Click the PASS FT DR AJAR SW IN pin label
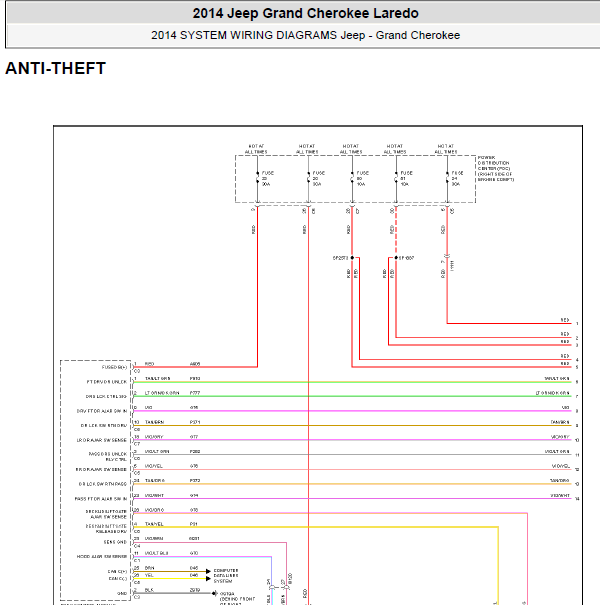Image resolution: width=600 pixels, height=605 pixels. pyautogui.click(x=101, y=499)
